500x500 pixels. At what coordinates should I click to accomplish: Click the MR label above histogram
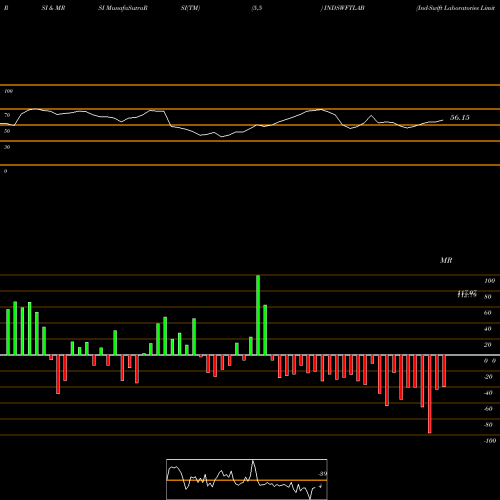[x=446, y=260]
